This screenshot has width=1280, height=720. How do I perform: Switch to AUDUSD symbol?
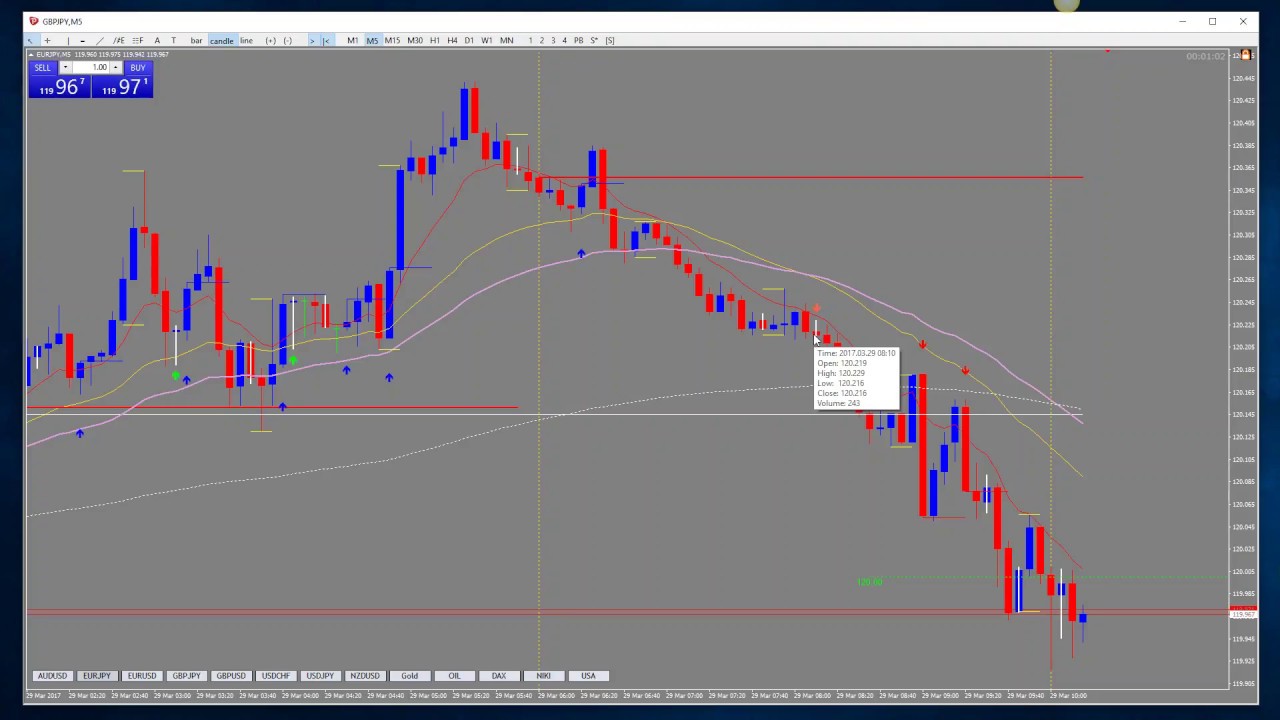(x=52, y=676)
